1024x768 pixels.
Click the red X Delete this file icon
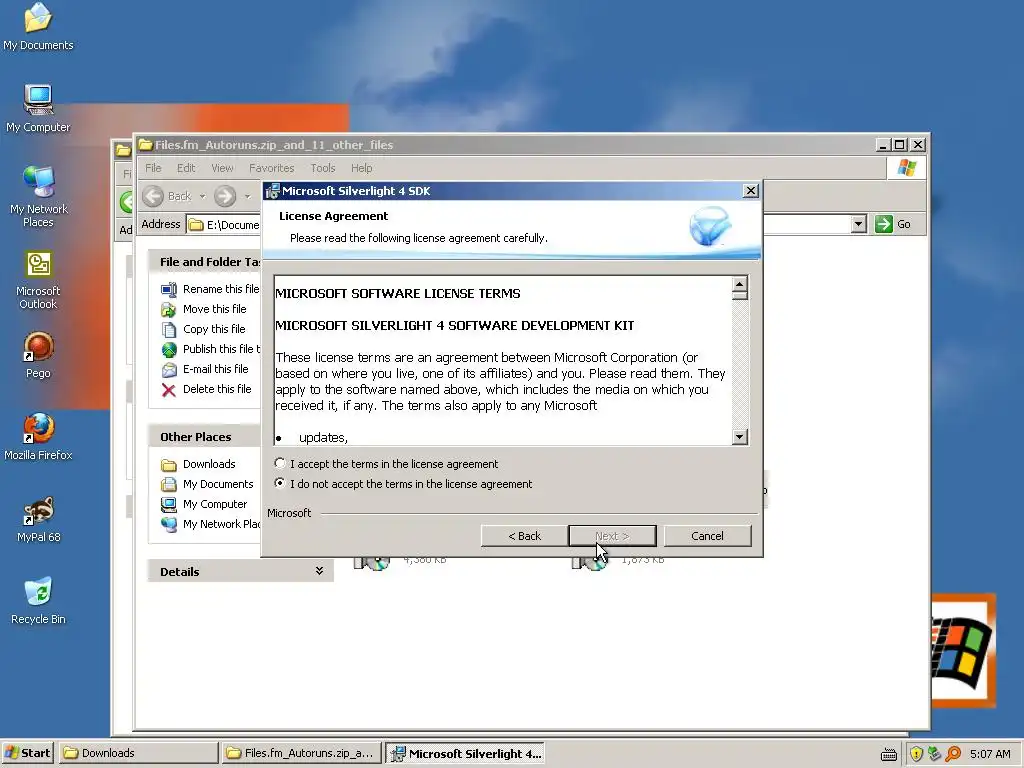click(x=168, y=390)
